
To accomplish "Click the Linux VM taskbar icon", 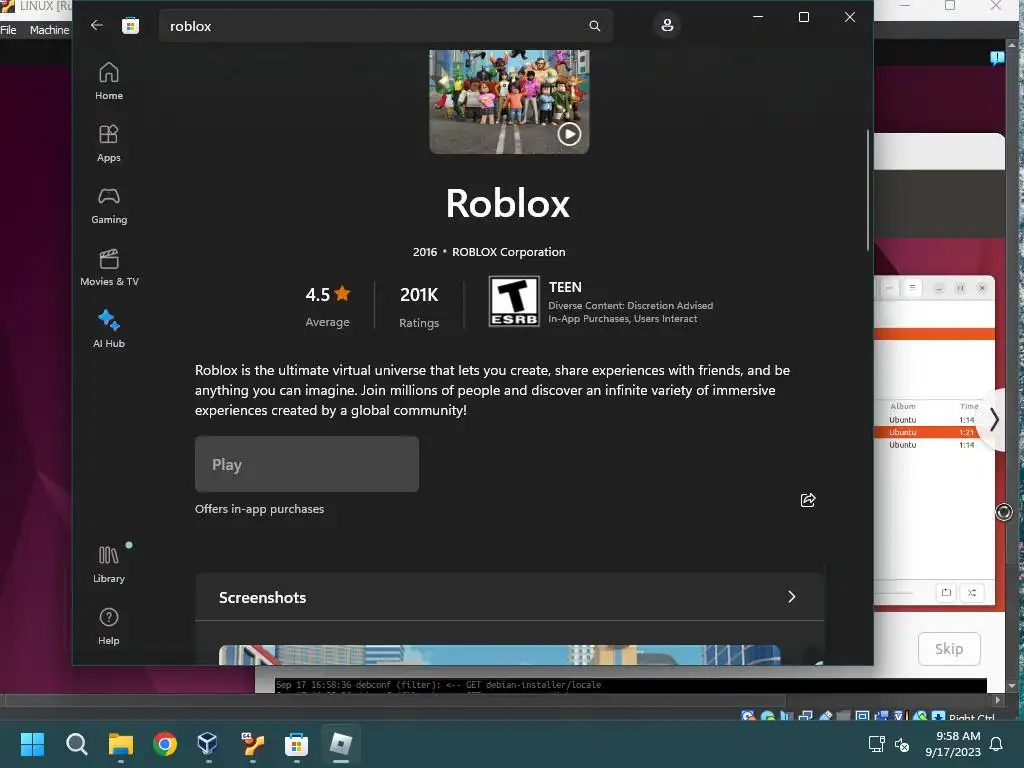I will point(252,744).
